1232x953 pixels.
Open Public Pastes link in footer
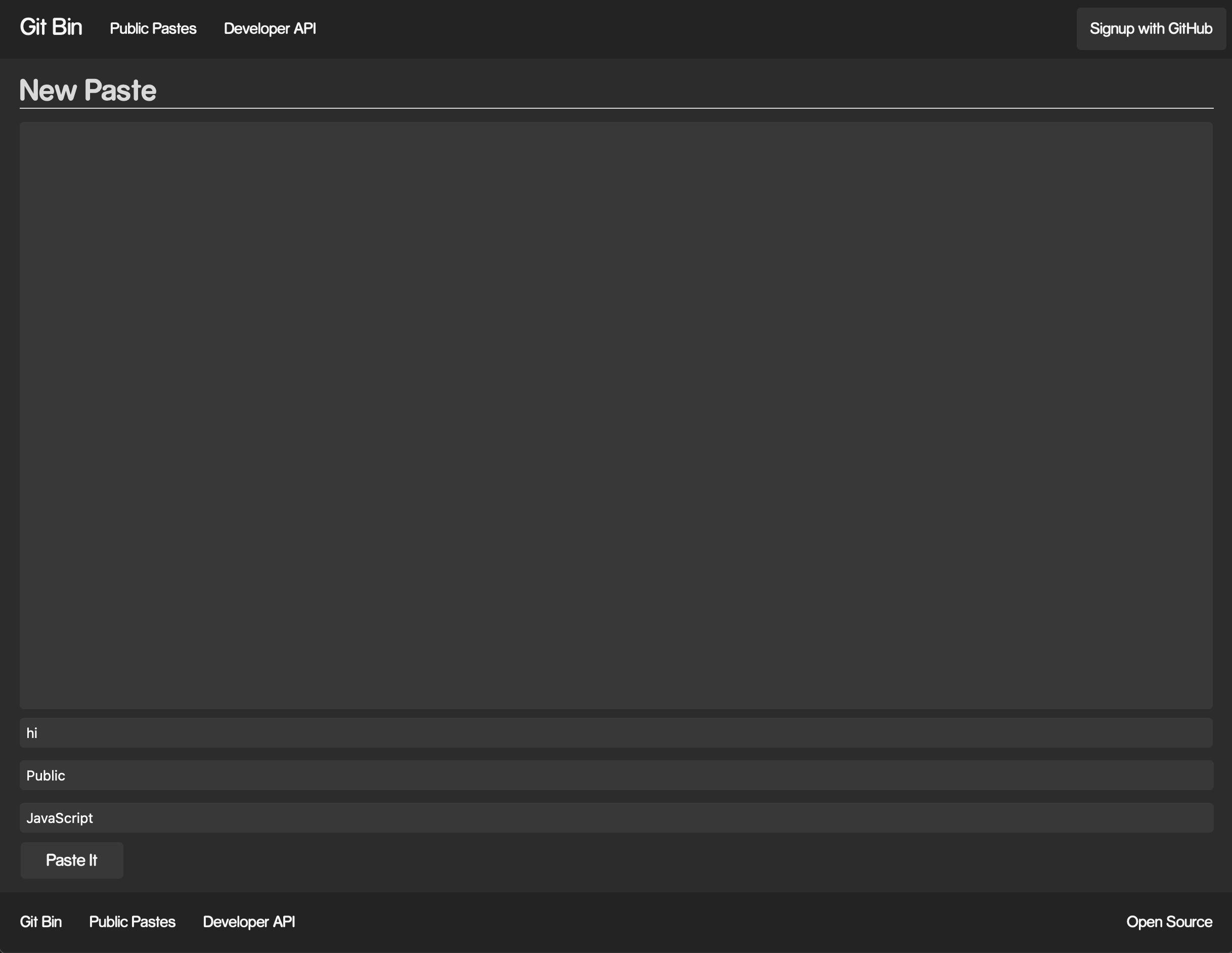(132, 922)
